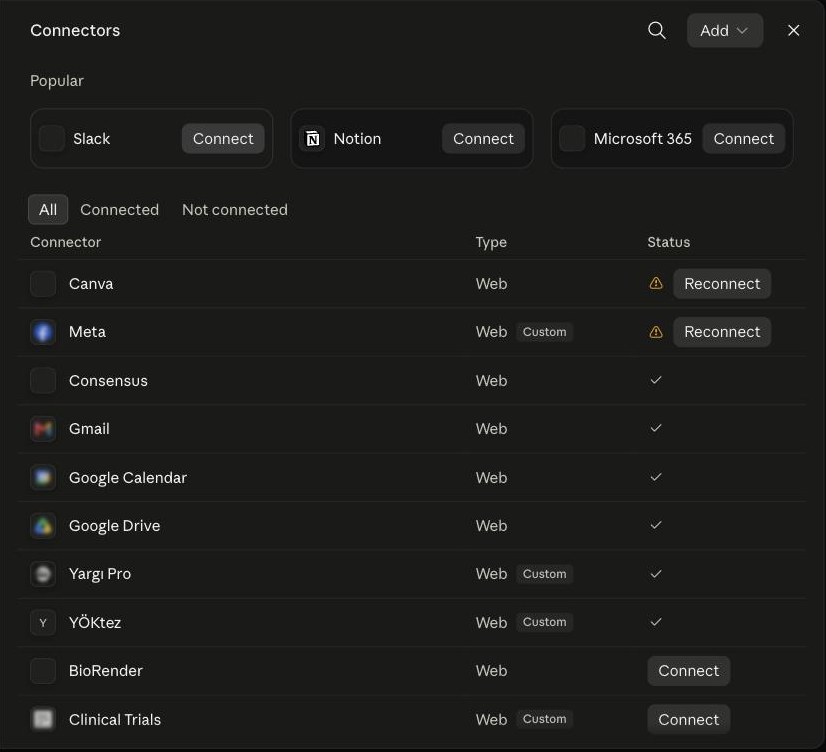Reconnect the Canva connector
Image resolution: width=826 pixels, height=752 pixels.
pyautogui.click(x=722, y=284)
